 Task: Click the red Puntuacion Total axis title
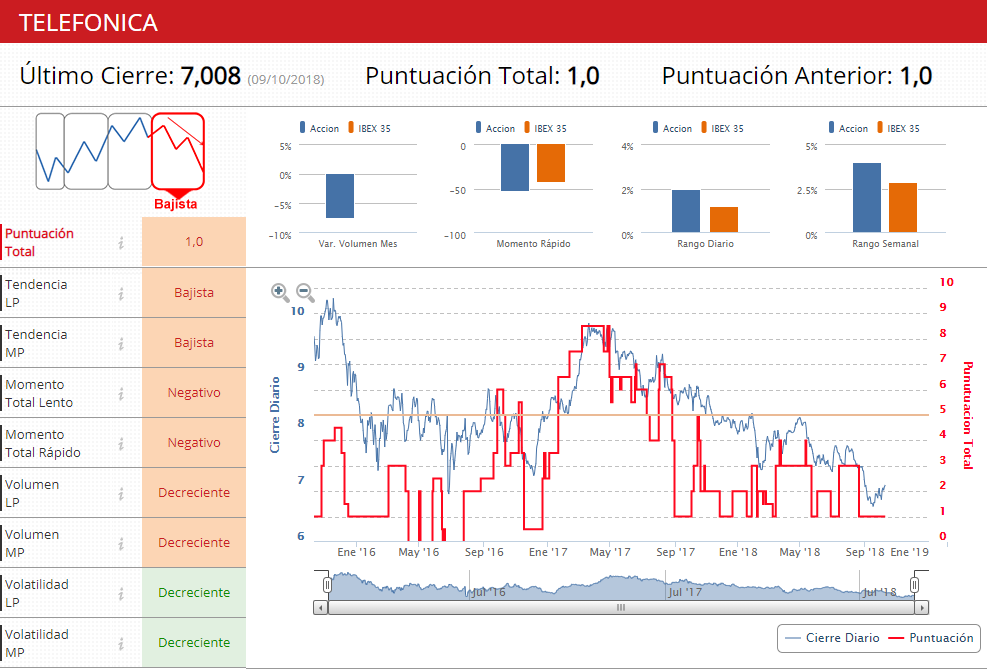968,416
